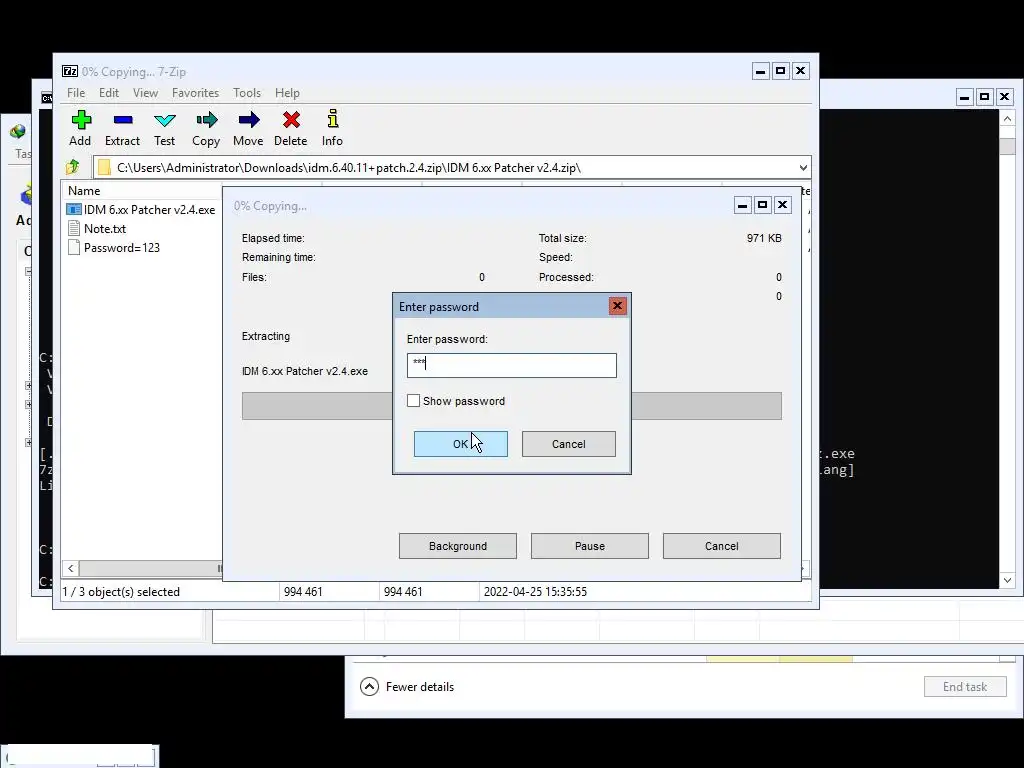Click the Total size 971 KB value

(764, 238)
